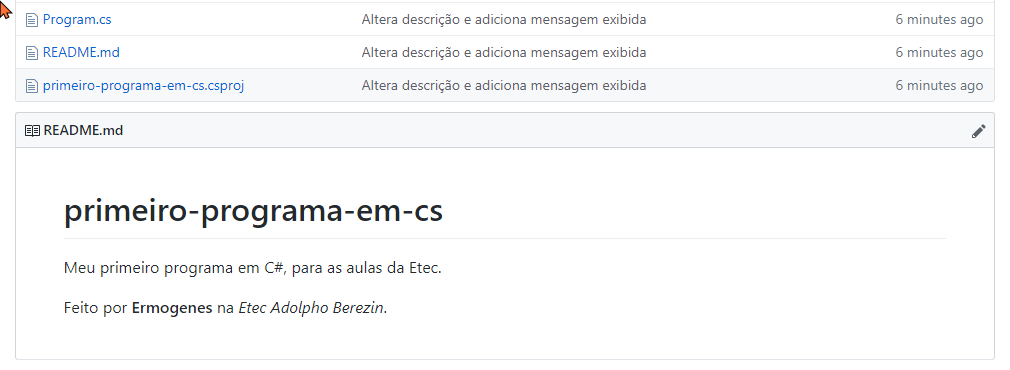Click the book icon in README header
Viewport: 1010px width, 370px height.
tap(32, 131)
